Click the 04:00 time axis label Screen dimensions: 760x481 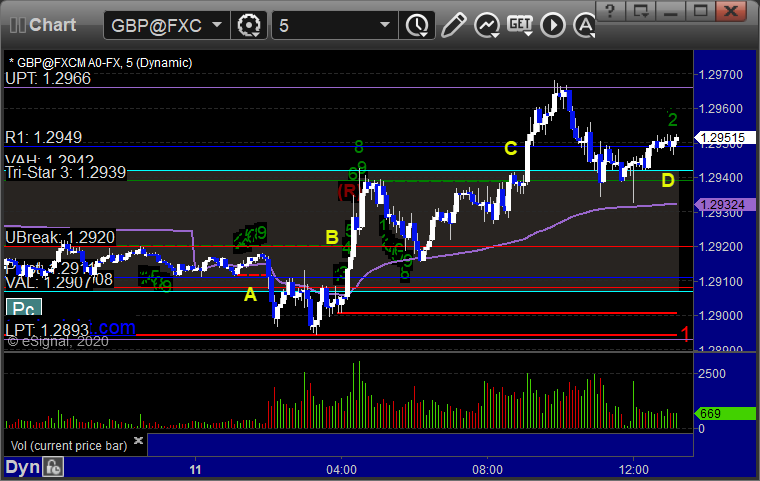pyautogui.click(x=341, y=470)
